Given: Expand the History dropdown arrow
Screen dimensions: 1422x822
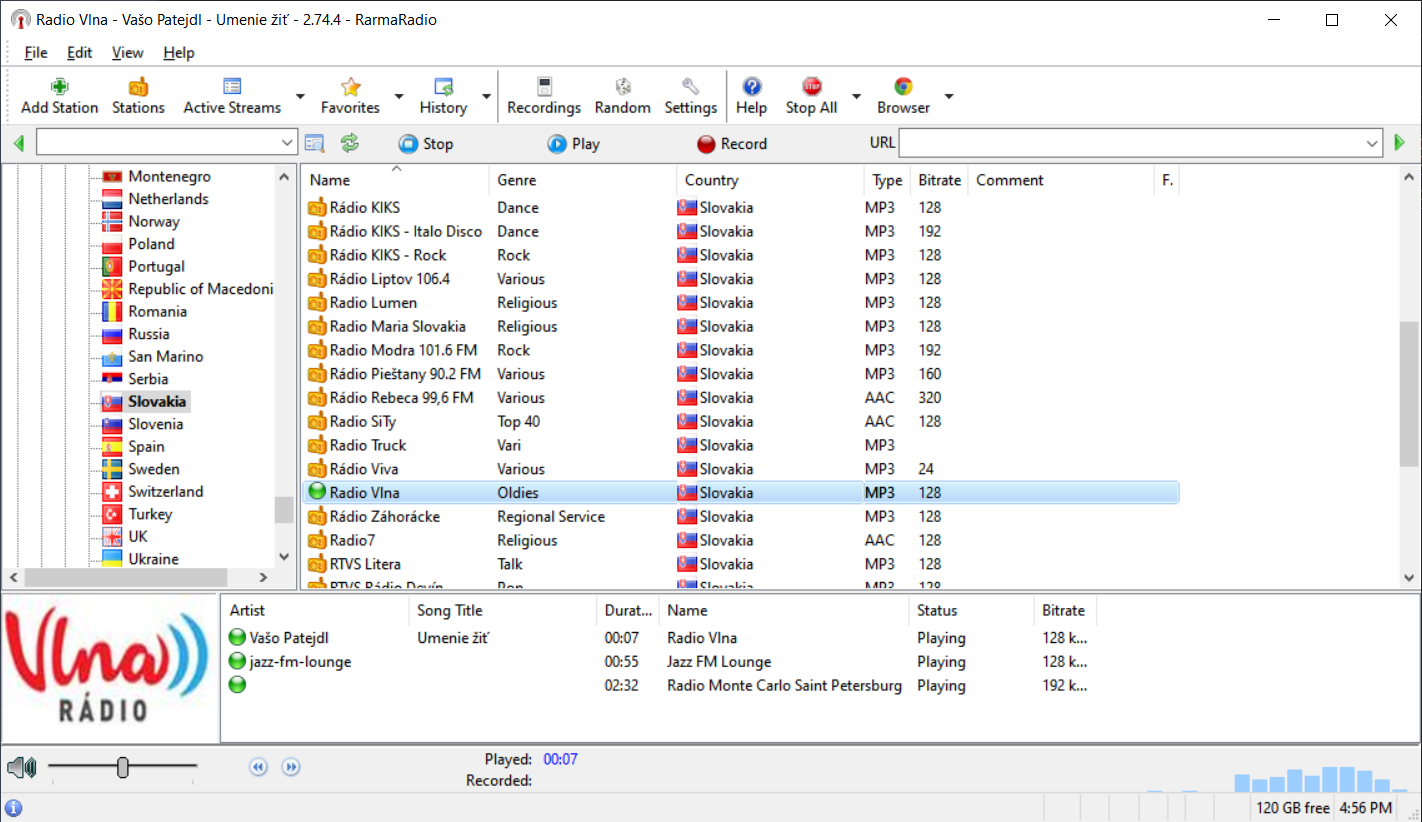Looking at the screenshot, I should (486, 97).
